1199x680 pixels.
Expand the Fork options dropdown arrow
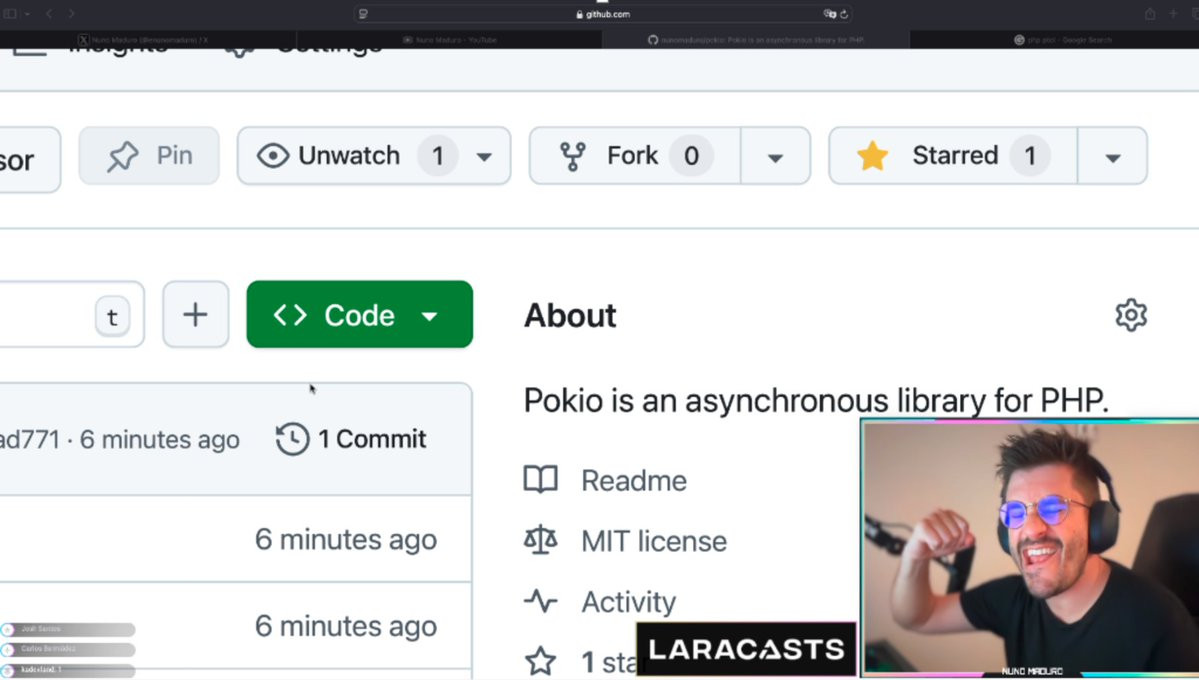[775, 157]
